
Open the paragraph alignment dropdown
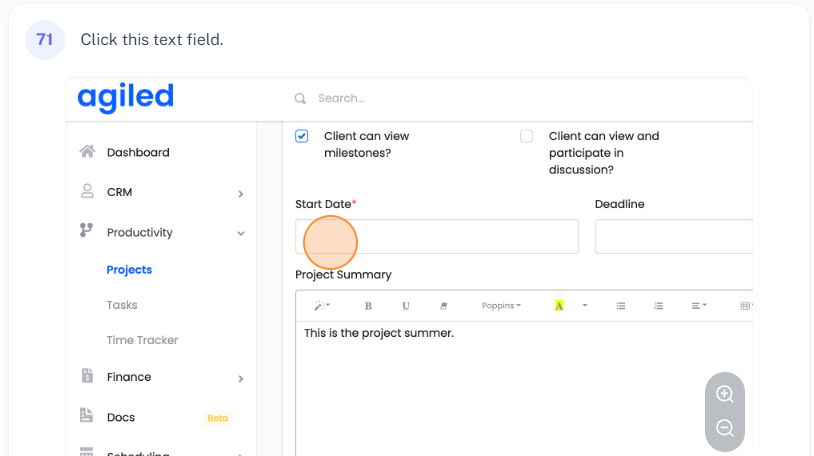(x=699, y=306)
